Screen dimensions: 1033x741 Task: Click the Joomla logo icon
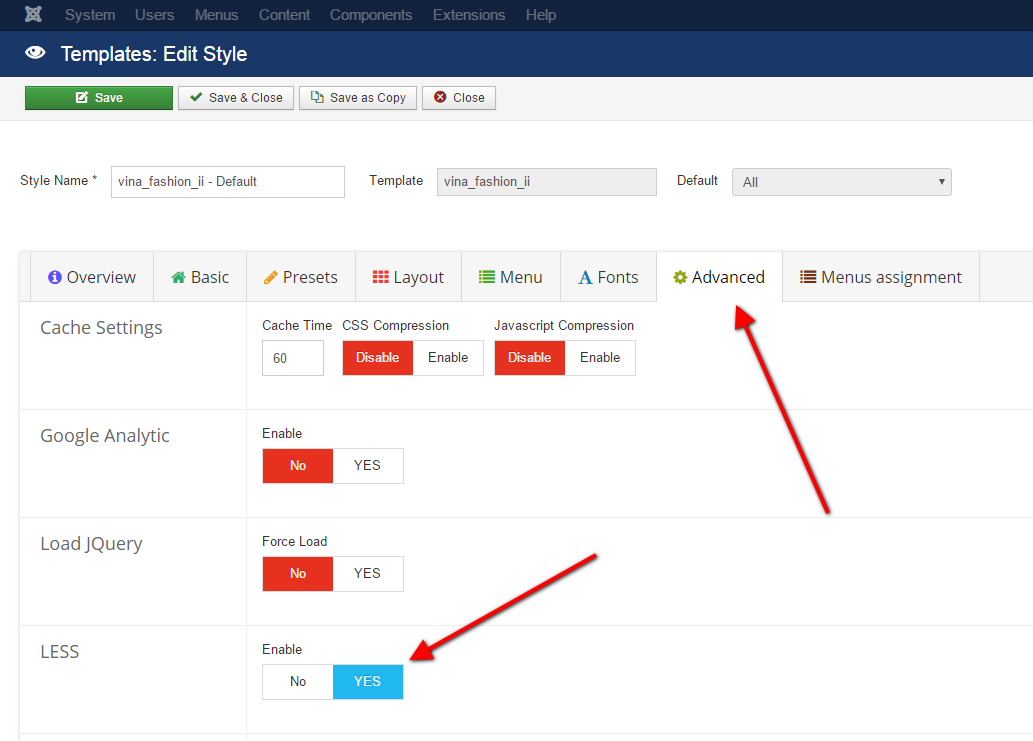(x=33, y=15)
